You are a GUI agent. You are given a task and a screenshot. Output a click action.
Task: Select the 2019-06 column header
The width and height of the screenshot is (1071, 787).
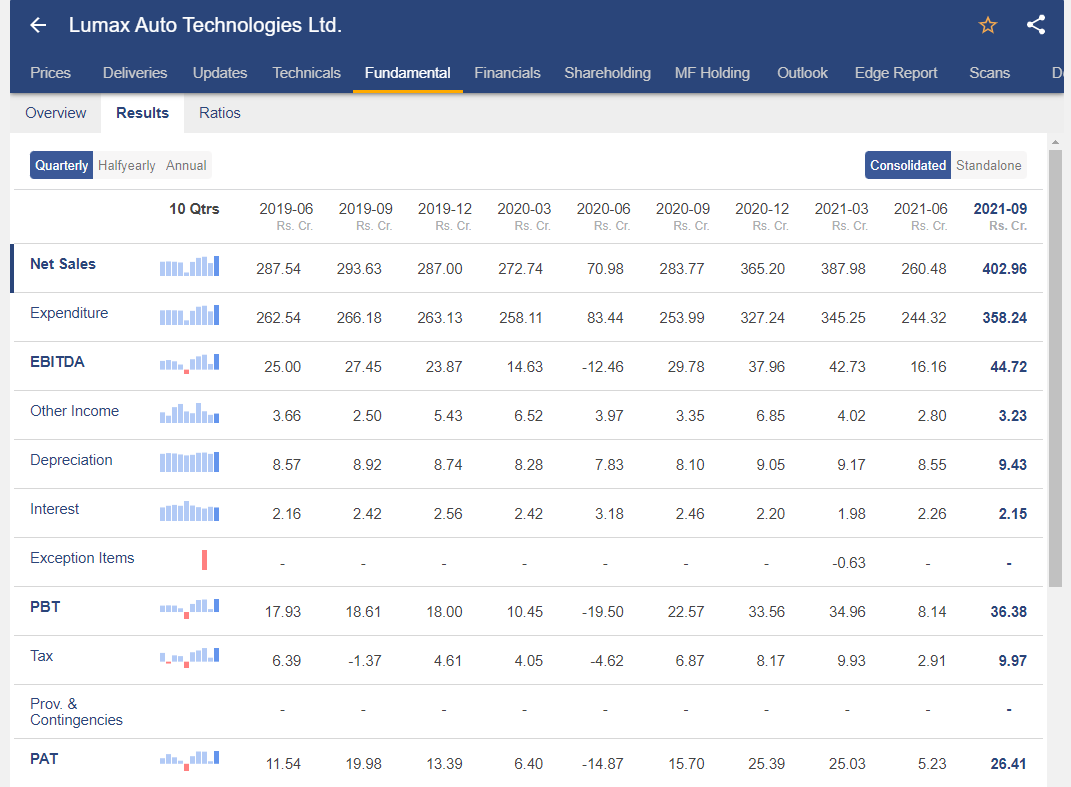[x=286, y=216]
